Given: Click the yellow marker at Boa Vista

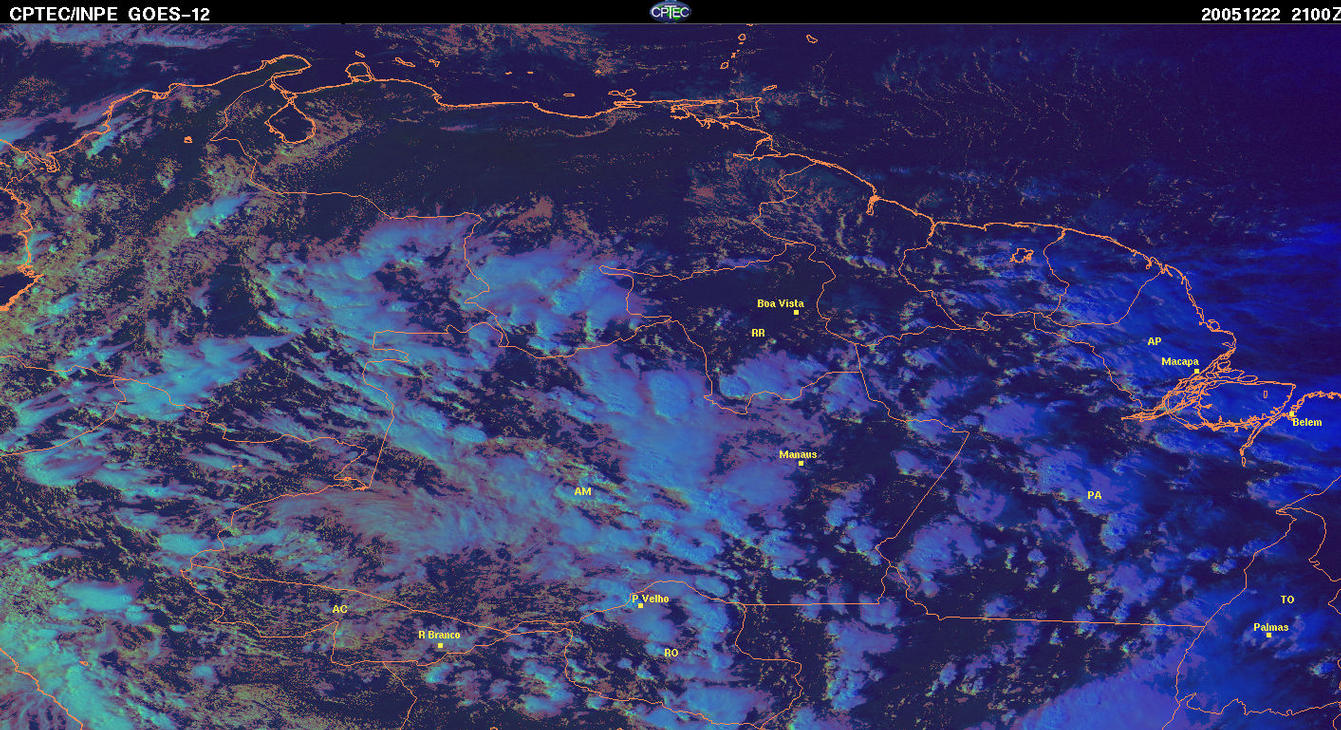Looking at the screenshot, I should (796, 312).
